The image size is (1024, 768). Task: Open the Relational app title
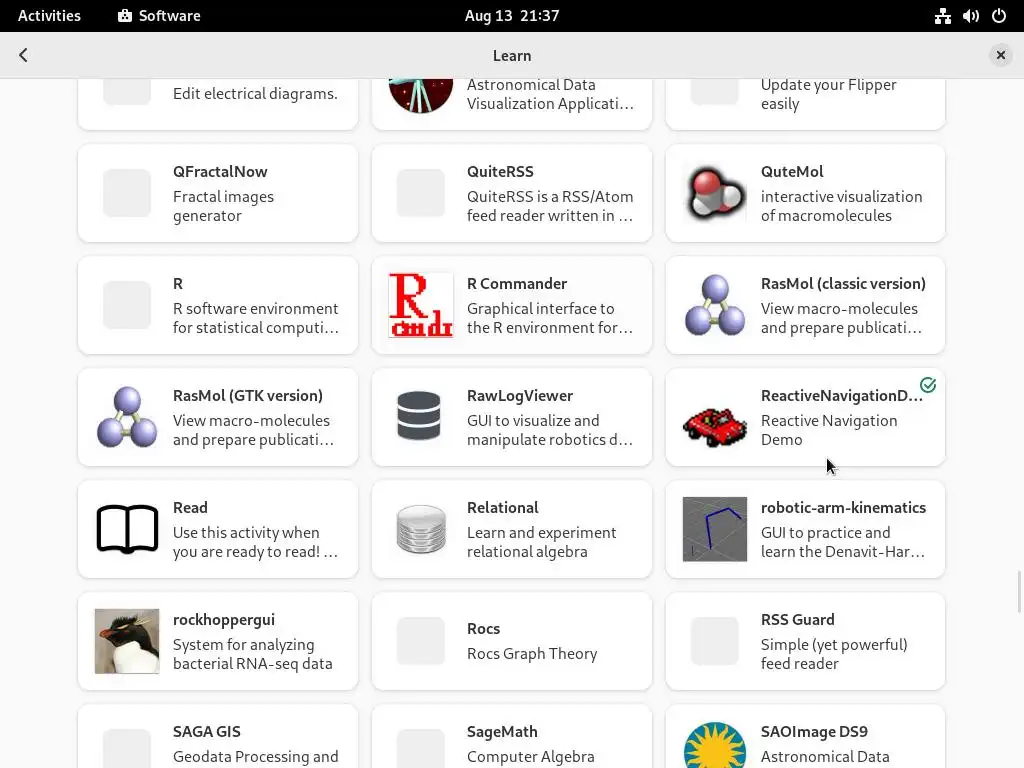point(503,507)
